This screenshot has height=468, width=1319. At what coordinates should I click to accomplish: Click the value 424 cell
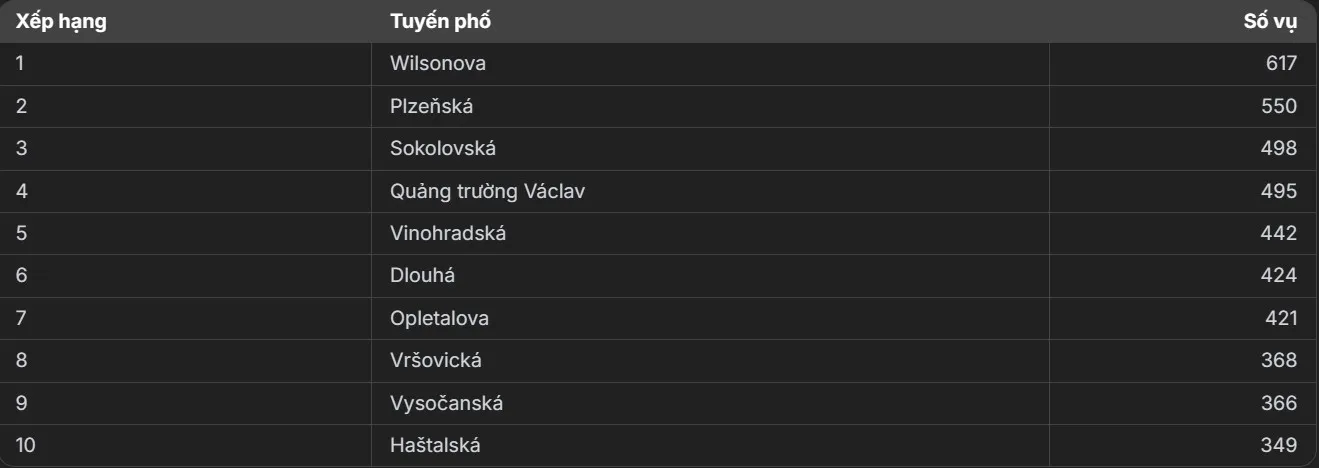(1184, 276)
